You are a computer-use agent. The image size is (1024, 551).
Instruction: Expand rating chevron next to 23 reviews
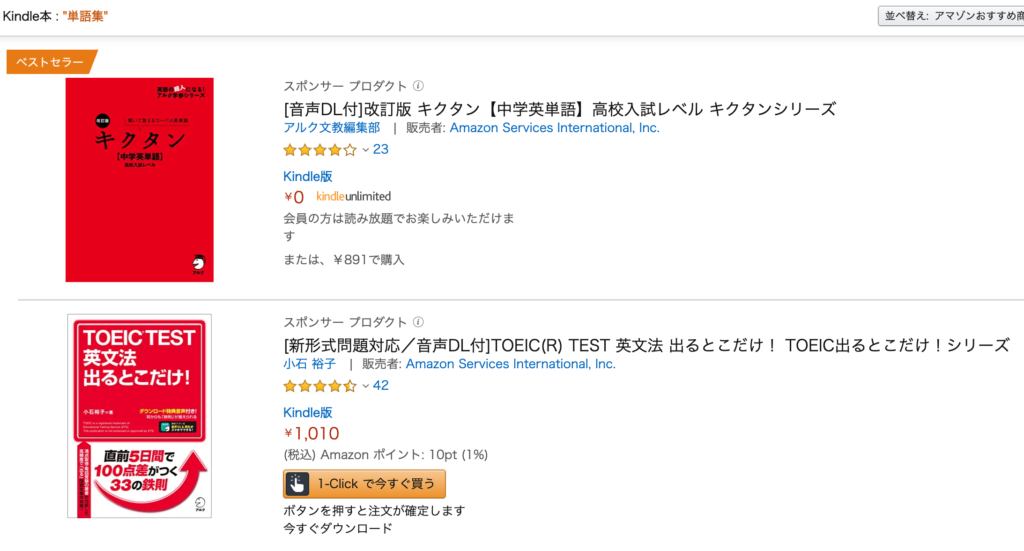pos(366,150)
